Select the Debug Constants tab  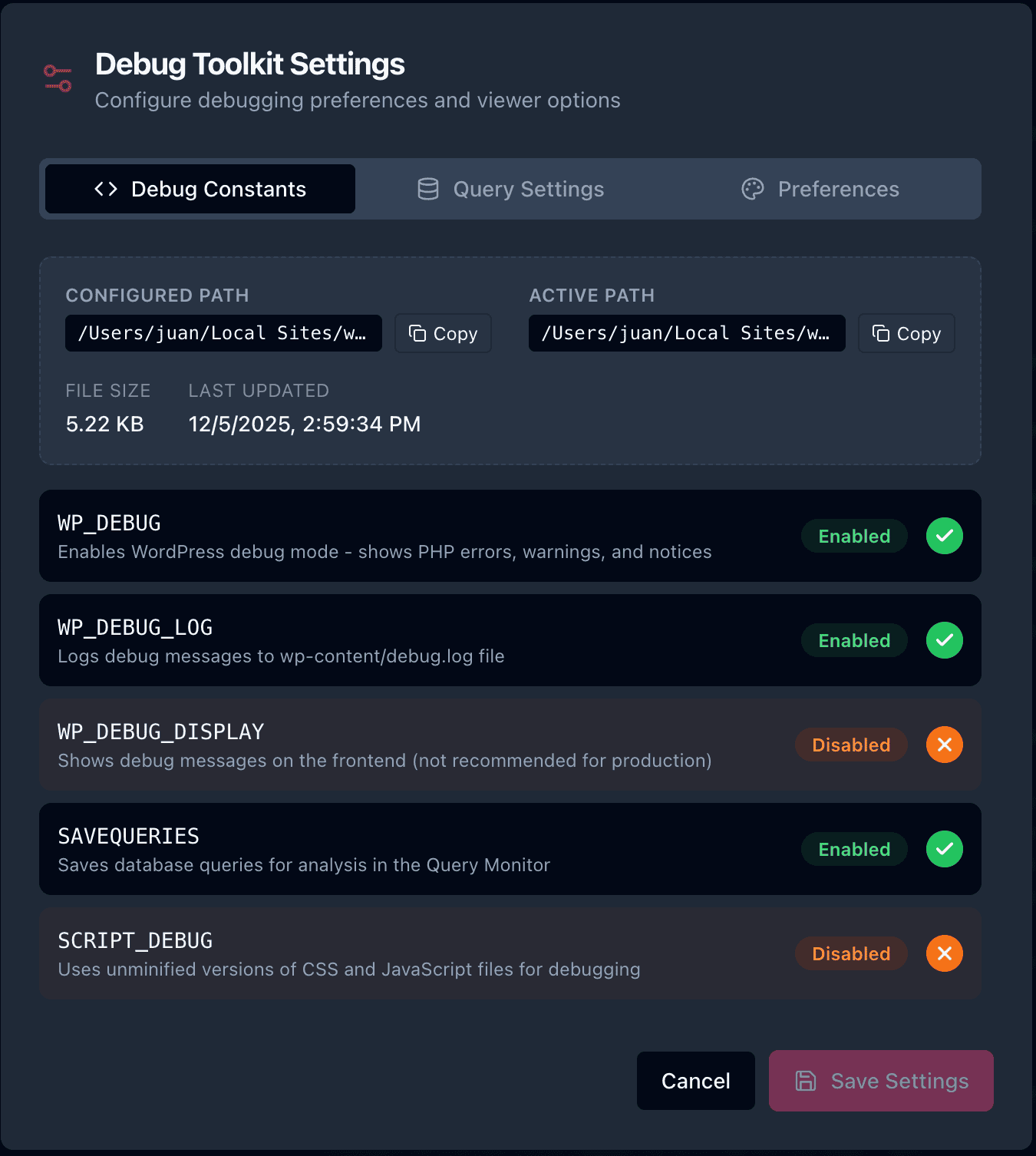200,189
